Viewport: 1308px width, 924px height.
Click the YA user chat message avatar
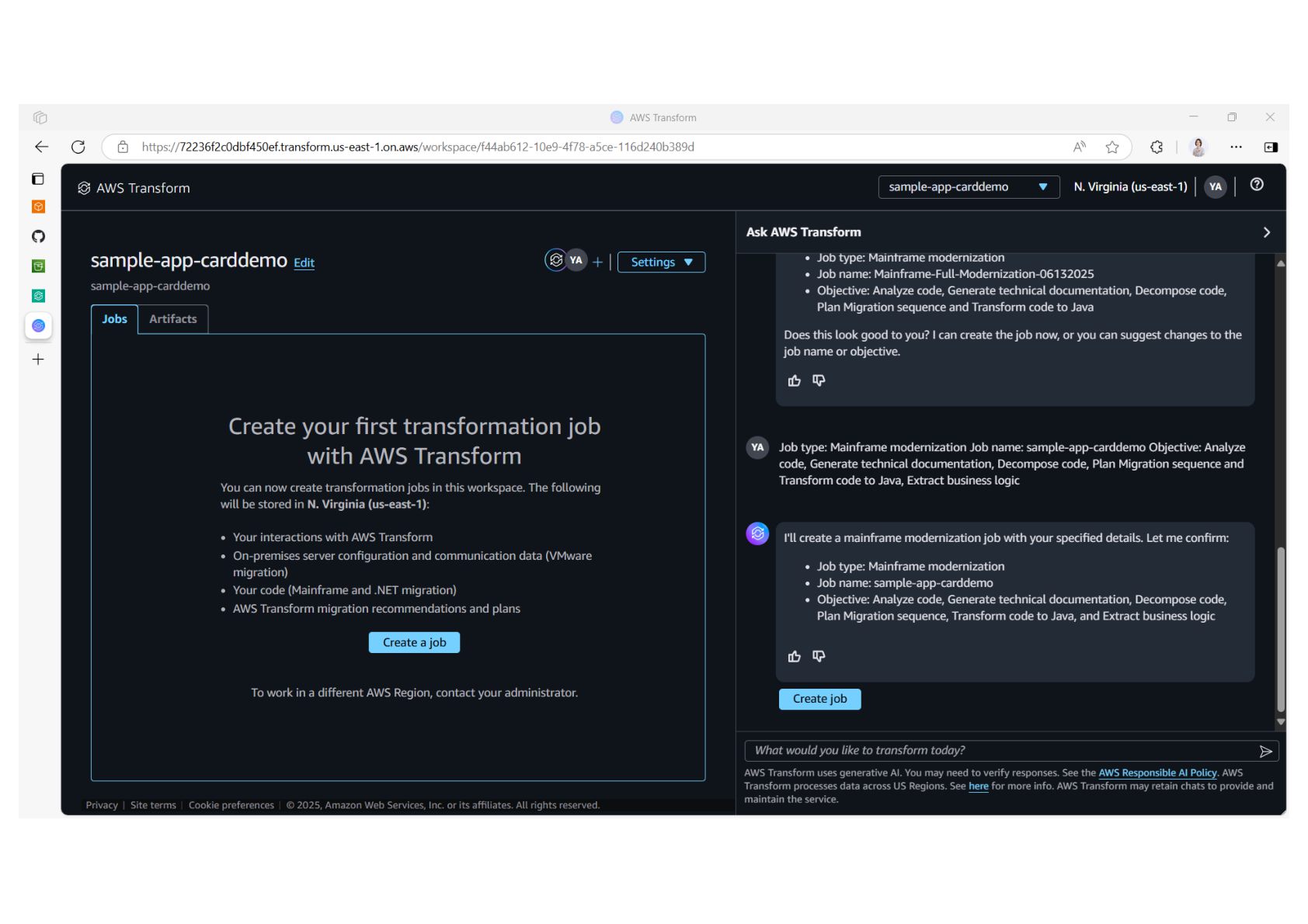pos(757,447)
